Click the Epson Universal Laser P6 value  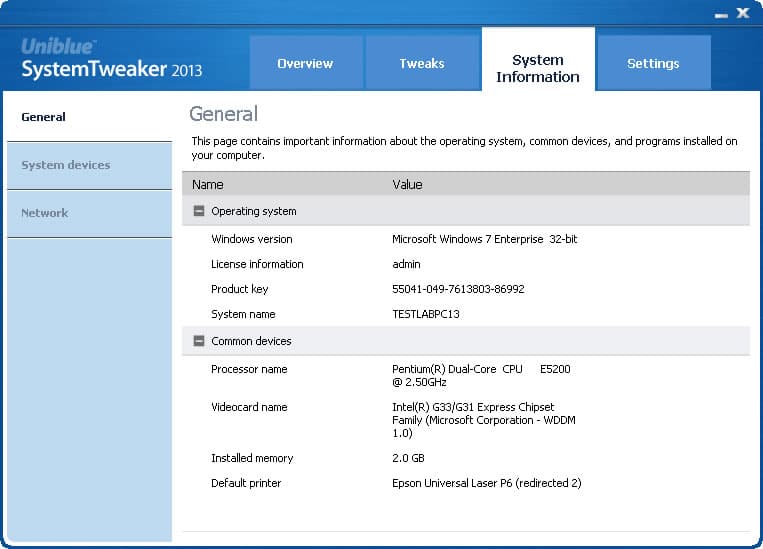[x=487, y=483]
